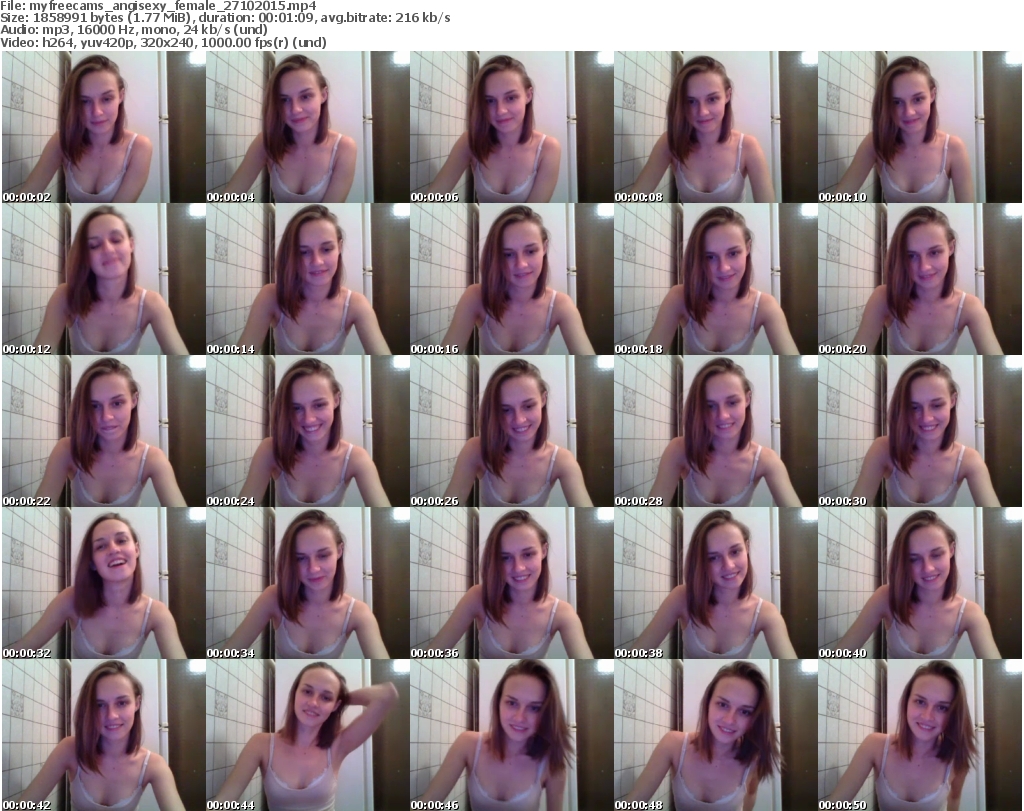This screenshot has height=811, width=1024.
Task: Pick the 00:00:32 thumbnail
Action: [103, 583]
